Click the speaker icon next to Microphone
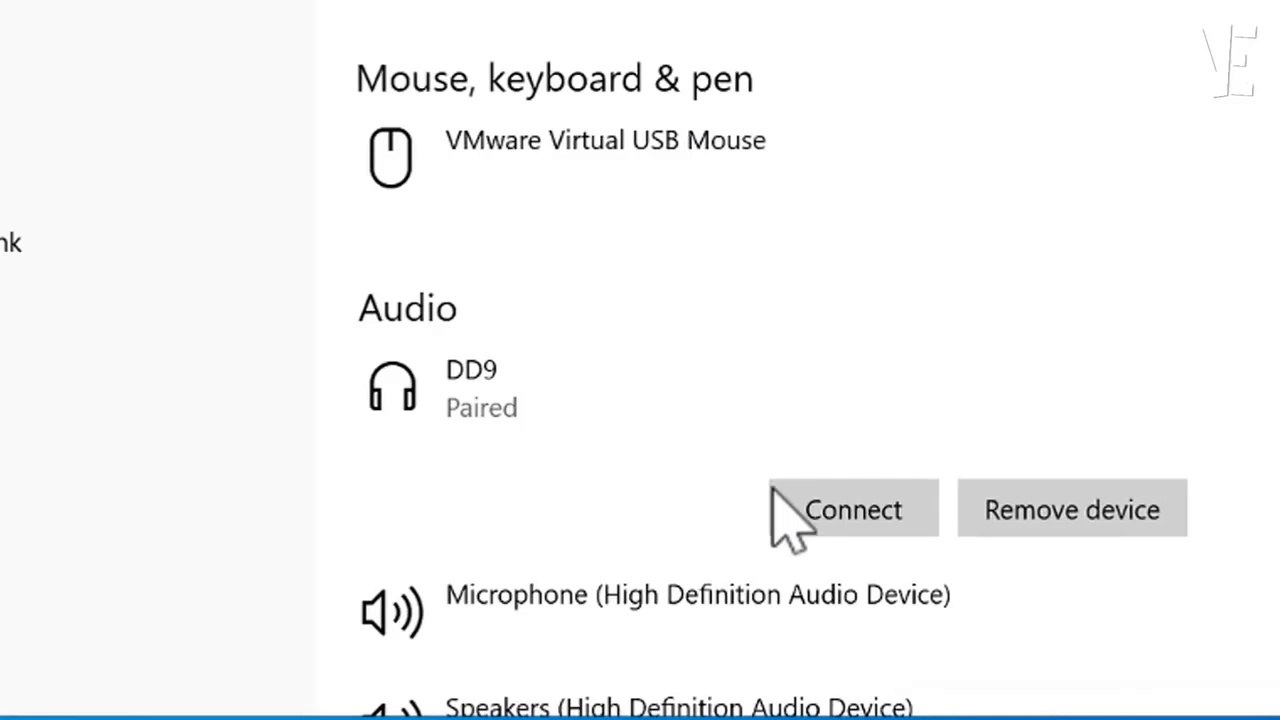This screenshot has height=720, width=1280. click(x=392, y=610)
